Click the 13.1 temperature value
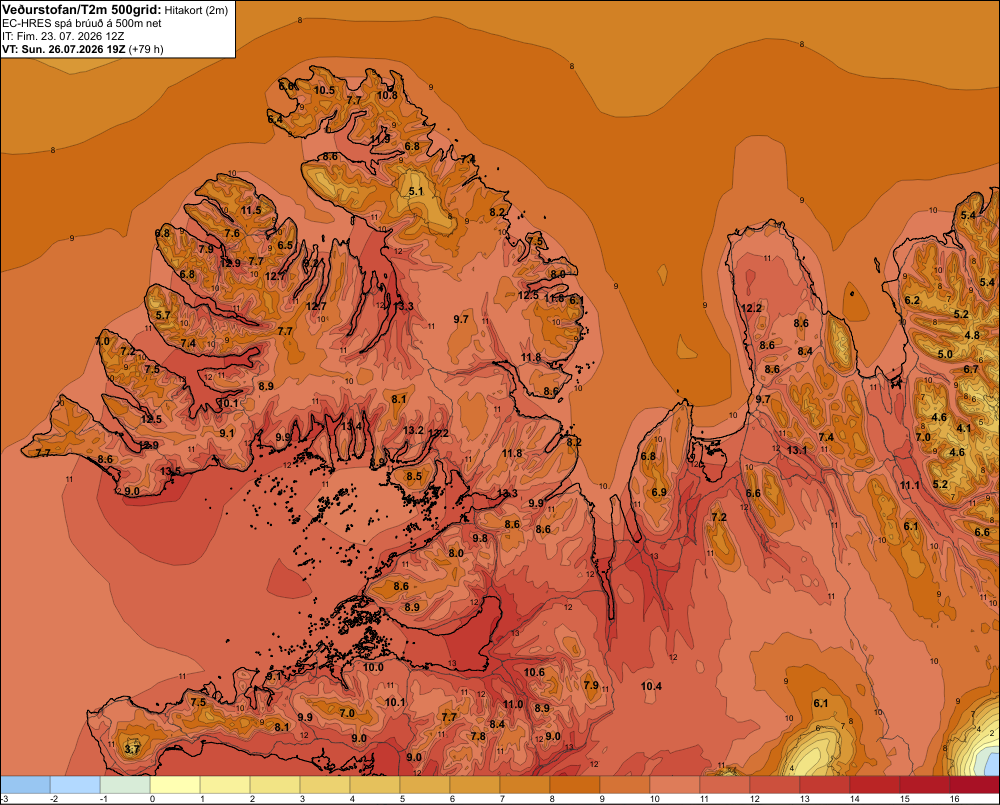This screenshot has width=1000, height=805. click(797, 450)
